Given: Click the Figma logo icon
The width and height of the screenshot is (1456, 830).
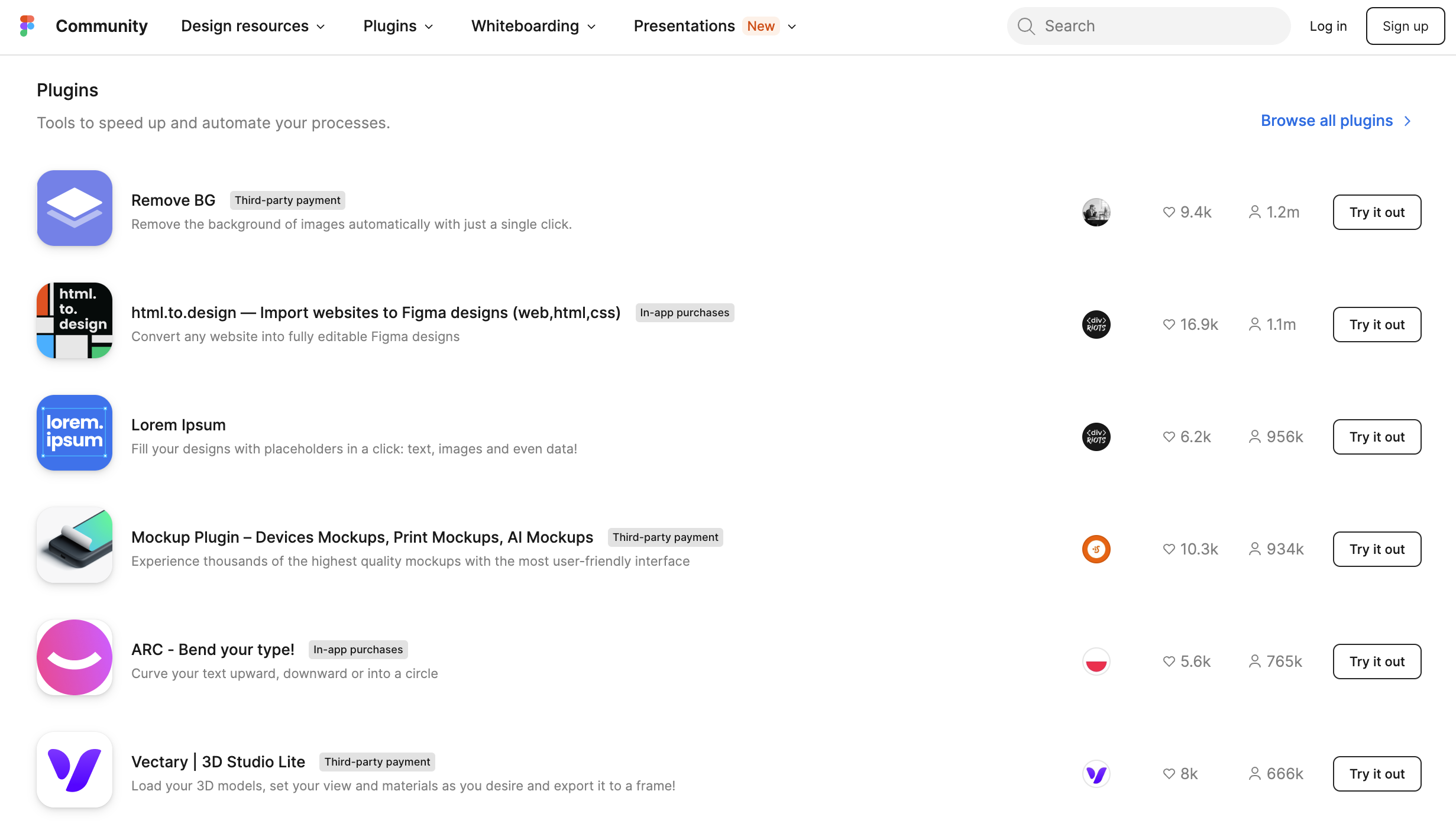Looking at the screenshot, I should (x=27, y=26).
